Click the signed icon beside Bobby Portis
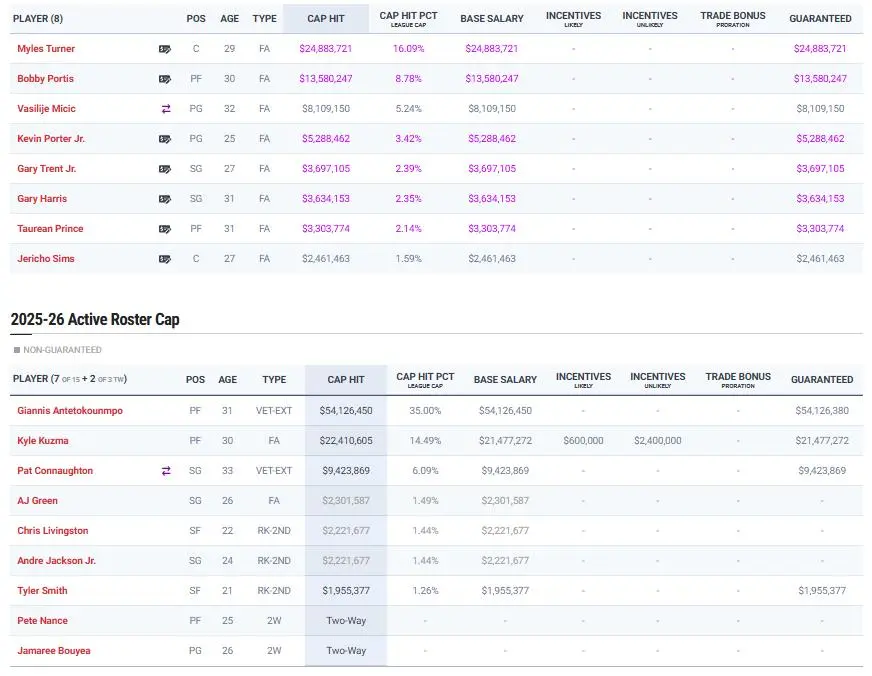Viewport: 872px width, 676px height. pyautogui.click(x=165, y=79)
